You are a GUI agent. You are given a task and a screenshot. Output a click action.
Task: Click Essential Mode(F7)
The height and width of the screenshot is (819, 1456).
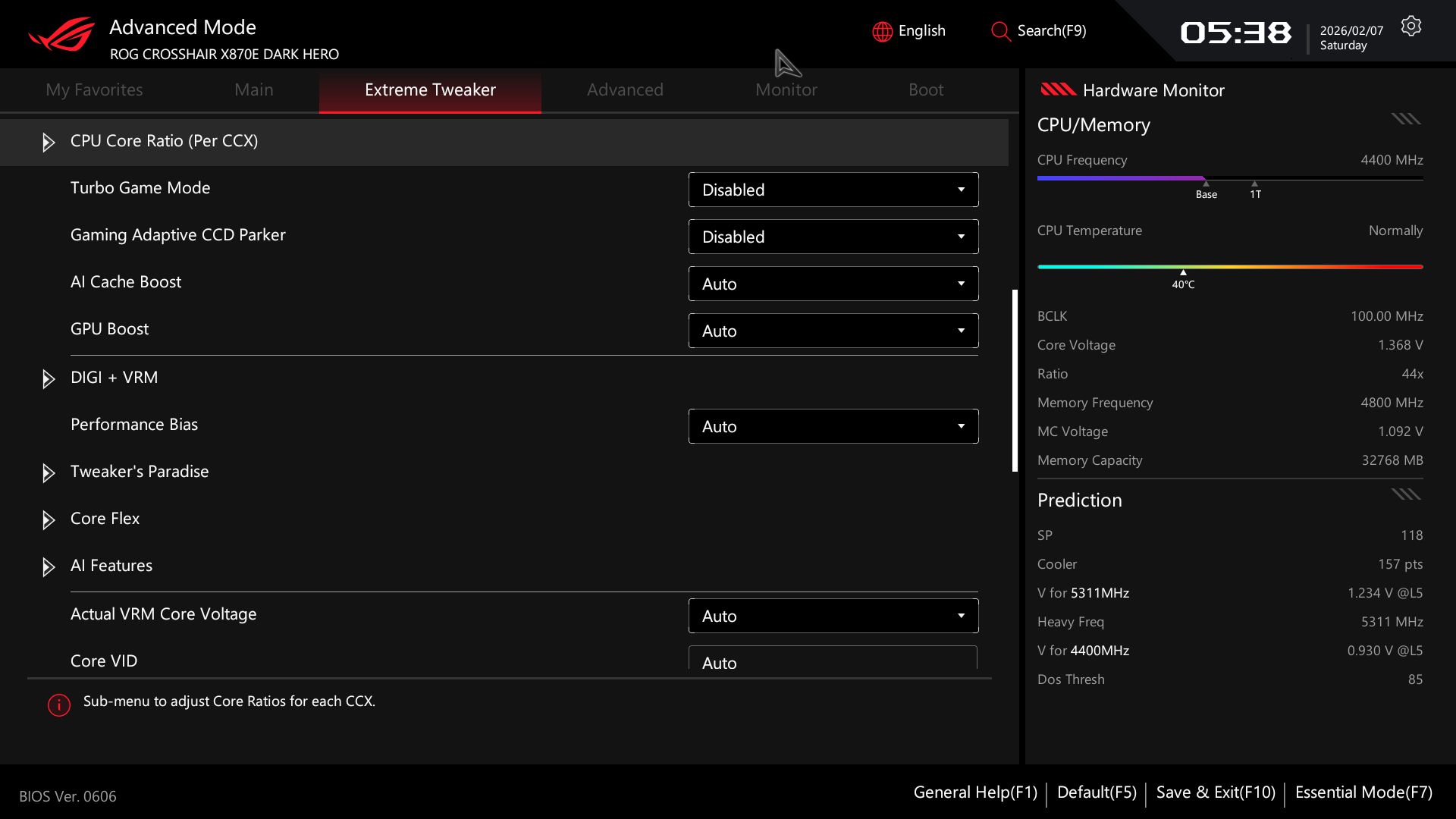click(1363, 792)
